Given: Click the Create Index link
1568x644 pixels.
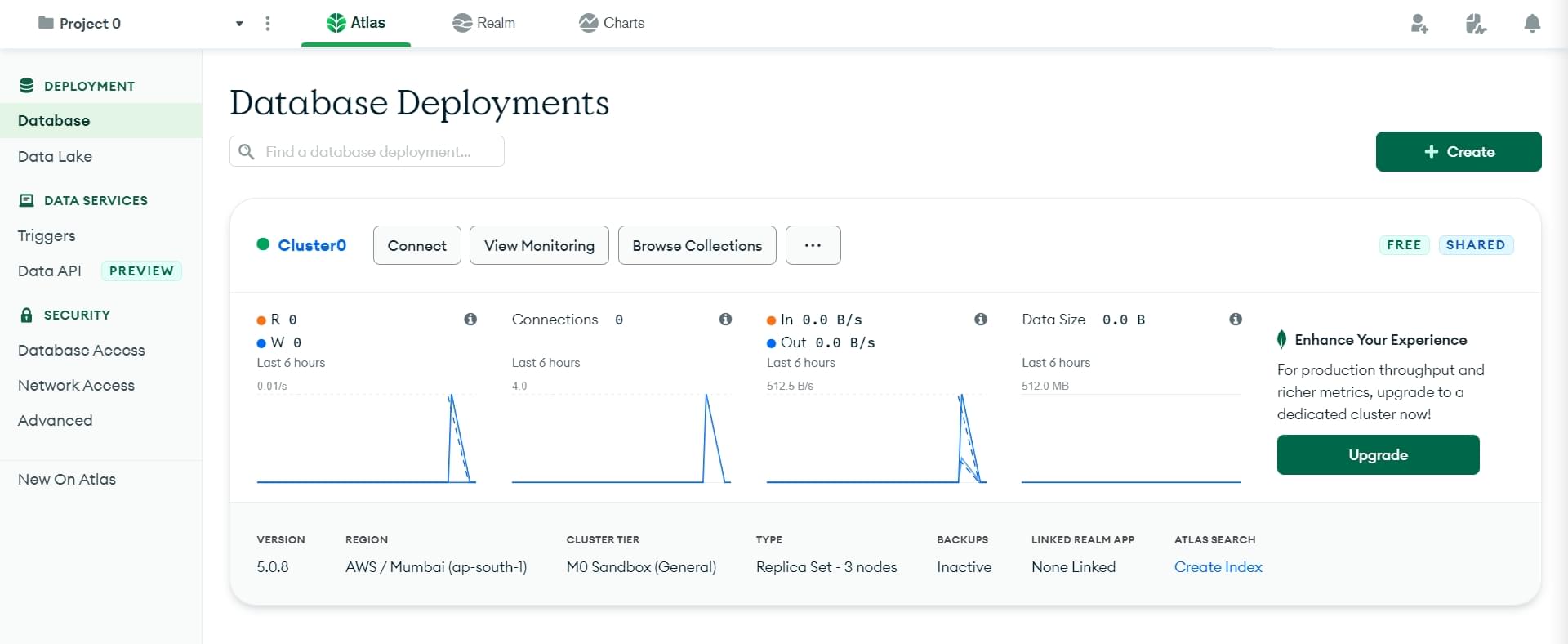Looking at the screenshot, I should point(1218,566).
